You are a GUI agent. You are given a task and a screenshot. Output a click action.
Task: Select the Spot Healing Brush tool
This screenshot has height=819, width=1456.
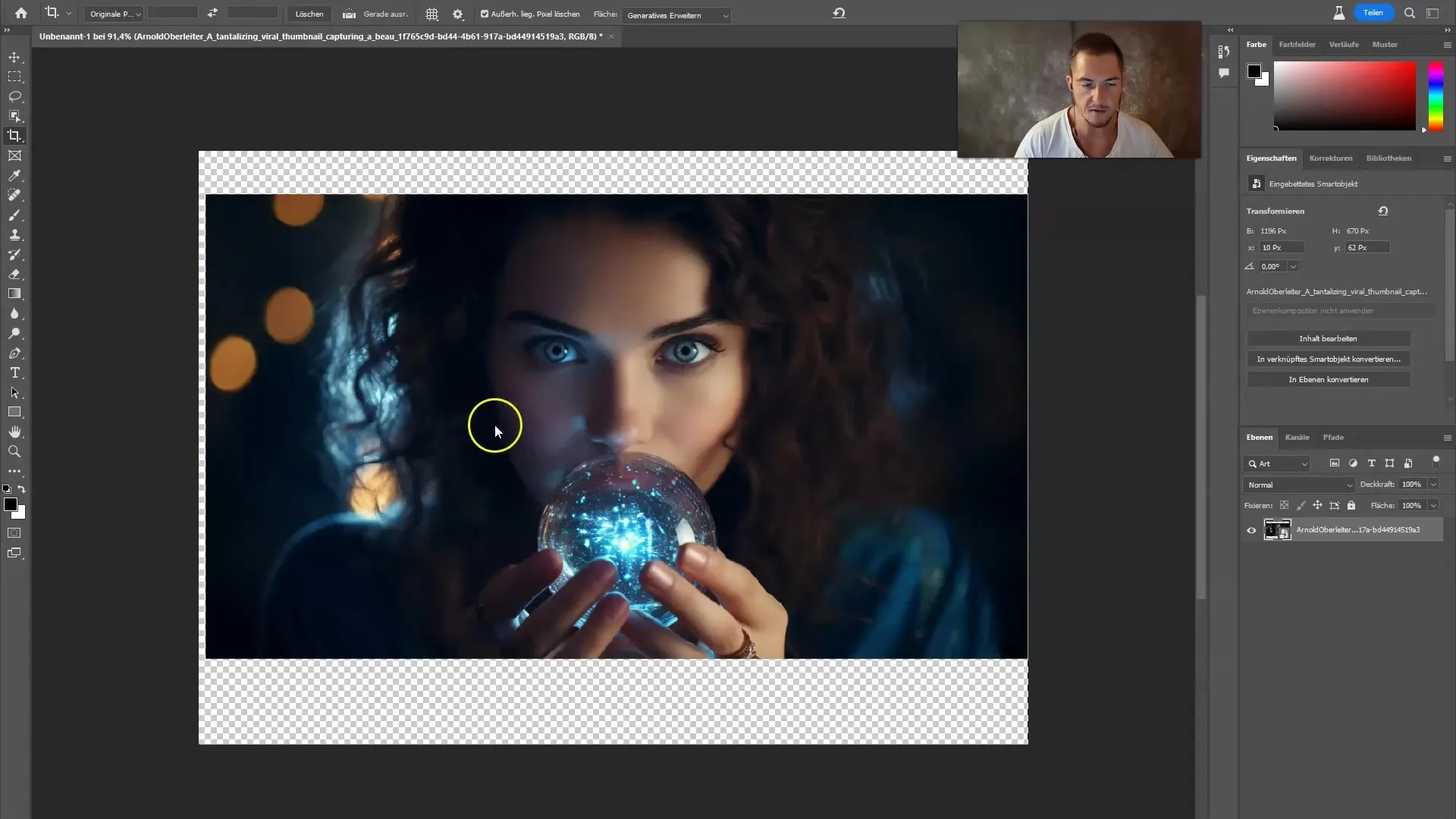(14, 195)
